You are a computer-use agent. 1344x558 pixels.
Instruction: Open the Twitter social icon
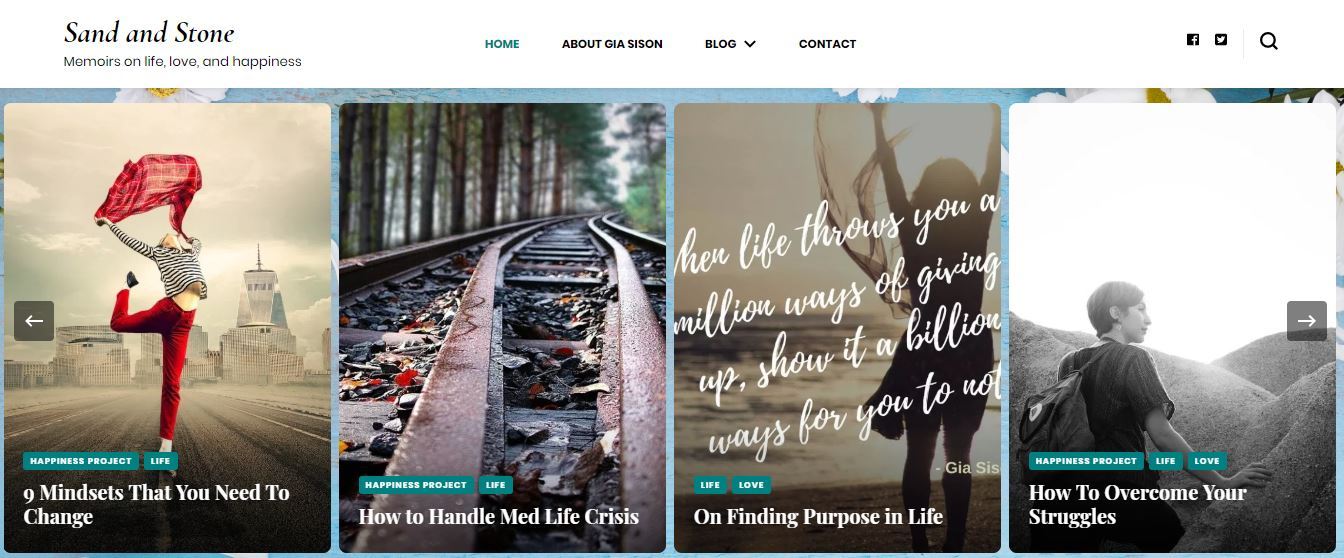[x=1221, y=40]
